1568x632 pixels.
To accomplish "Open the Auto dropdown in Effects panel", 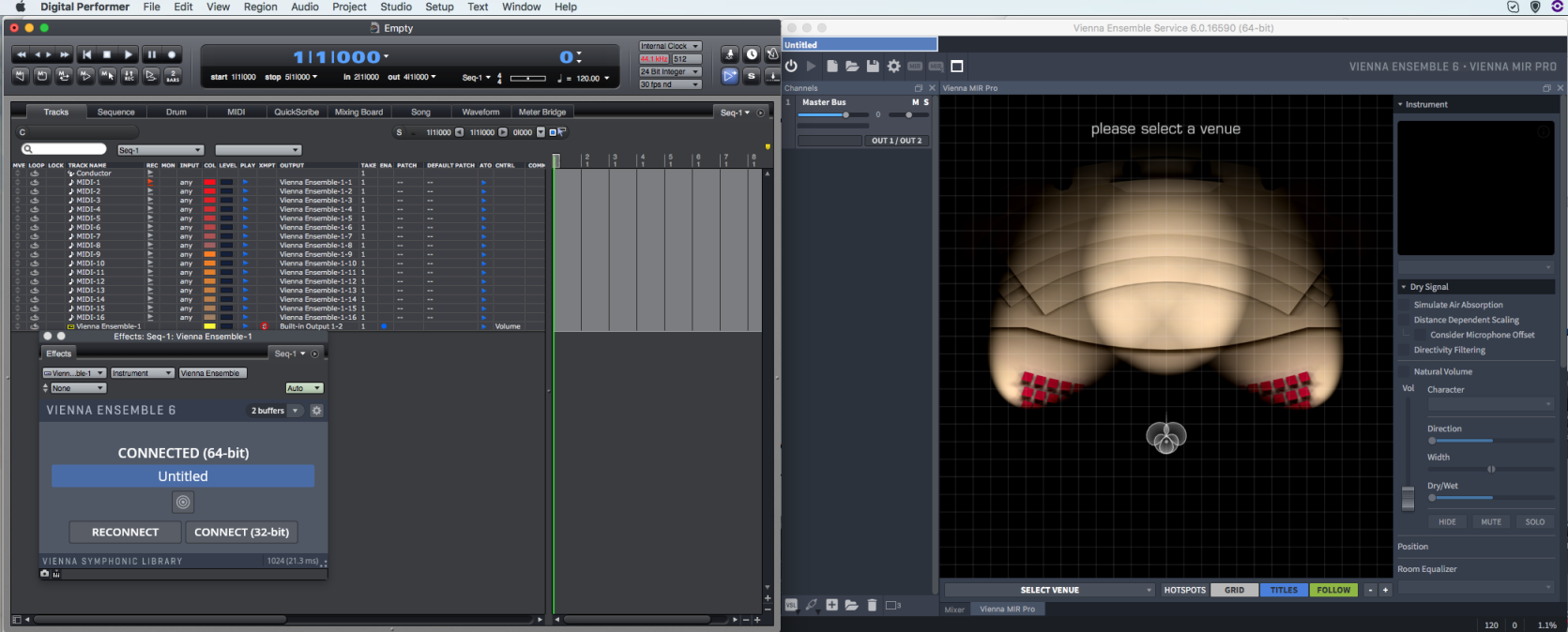I will [304, 388].
